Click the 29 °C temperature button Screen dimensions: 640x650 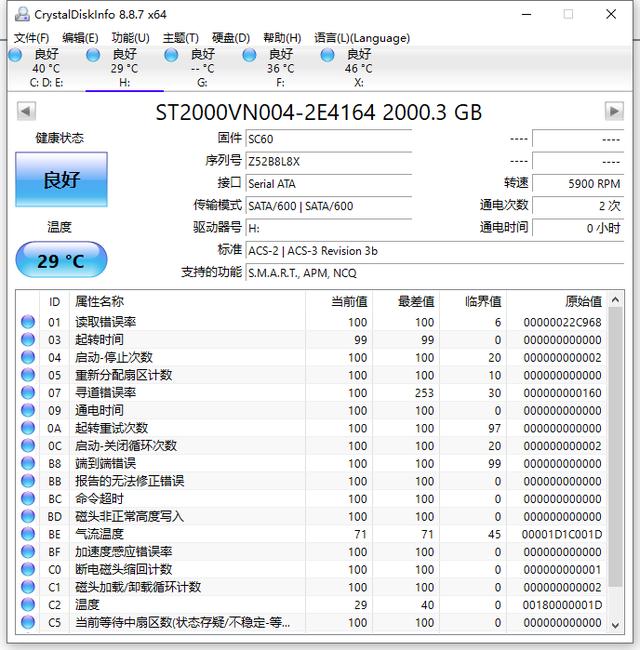click(61, 260)
